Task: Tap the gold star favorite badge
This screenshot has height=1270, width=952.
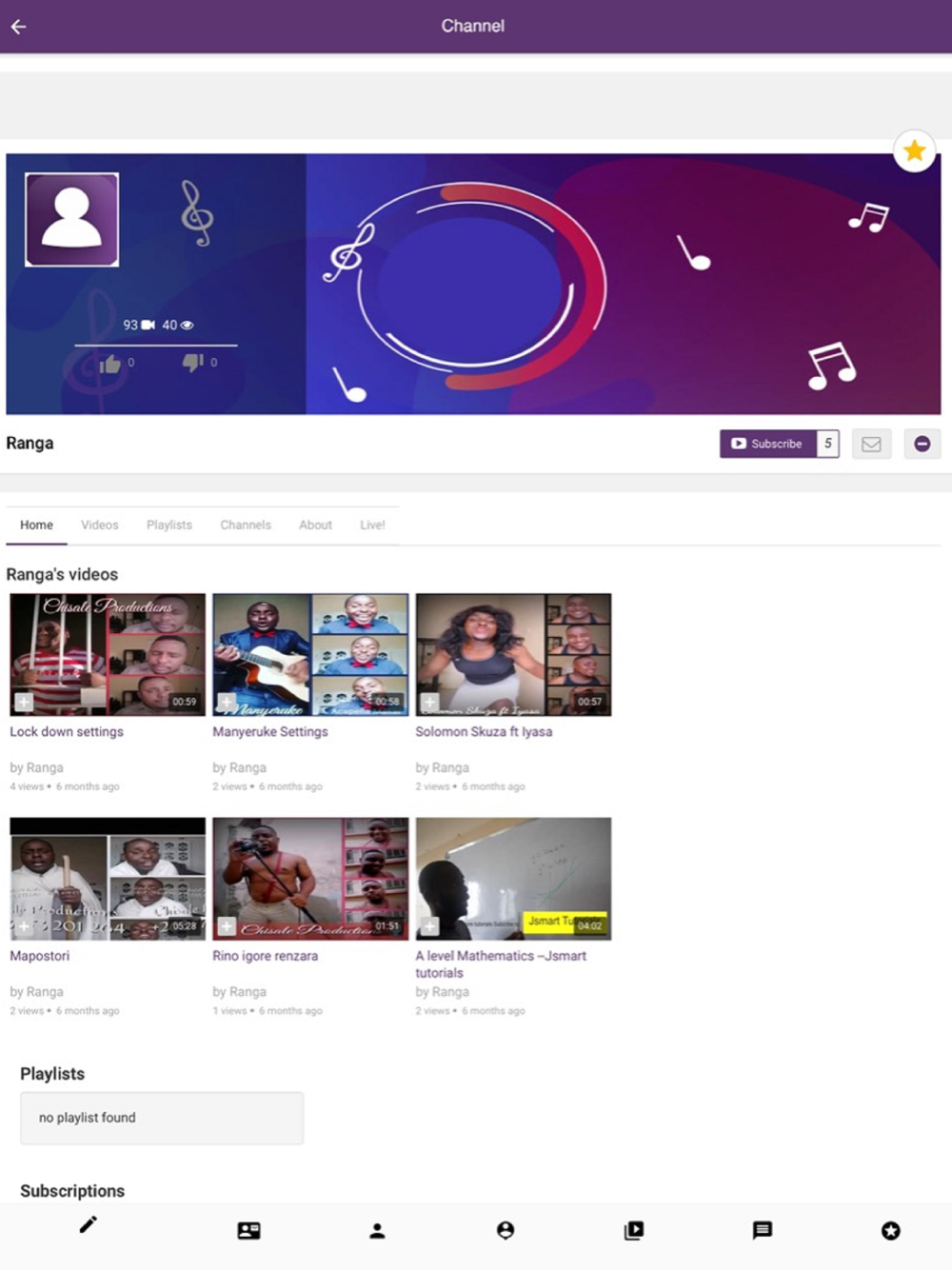Action: click(x=914, y=150)
